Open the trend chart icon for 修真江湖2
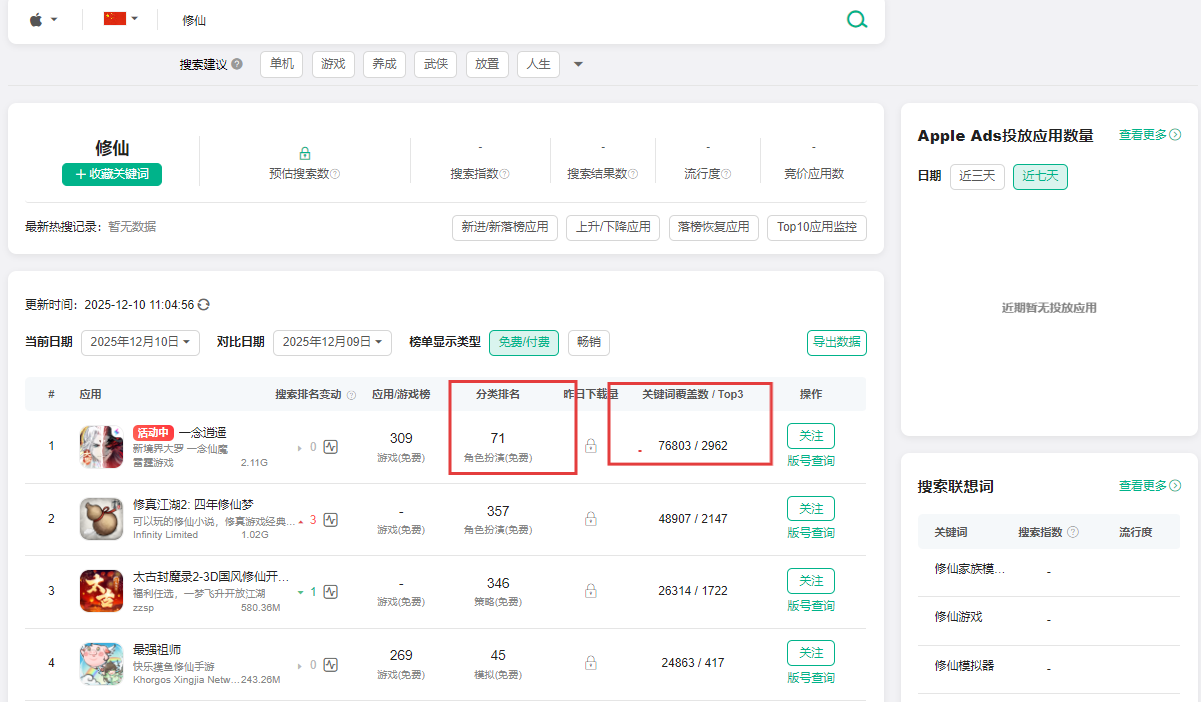1201x702 pixels. (331, 519)
